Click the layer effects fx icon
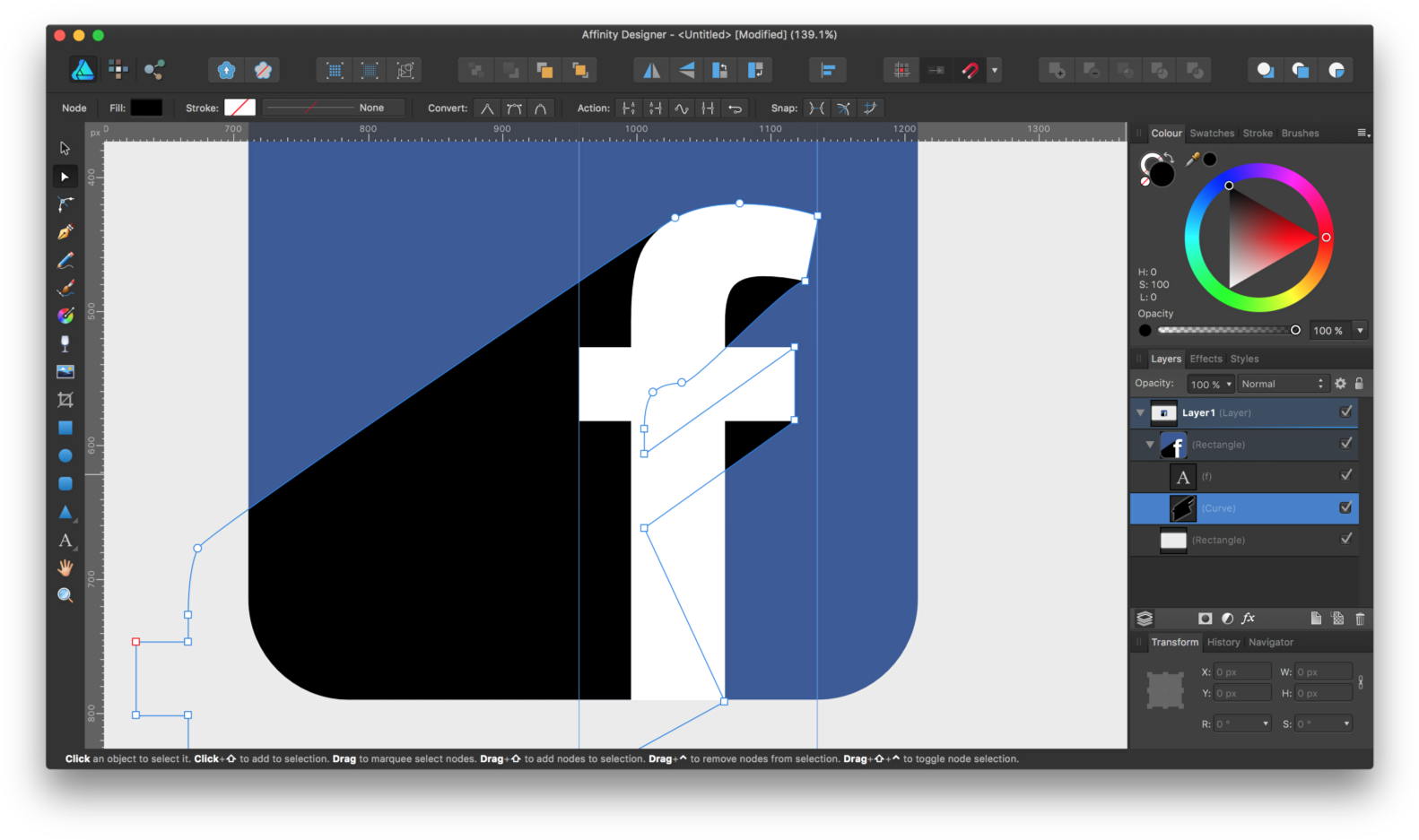 [1248, 619]
